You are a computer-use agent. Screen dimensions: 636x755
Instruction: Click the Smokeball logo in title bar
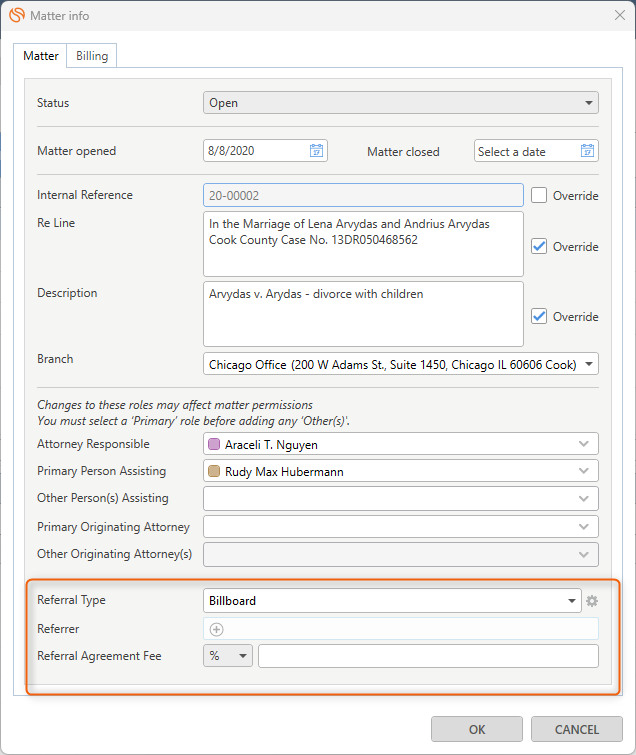16,16
